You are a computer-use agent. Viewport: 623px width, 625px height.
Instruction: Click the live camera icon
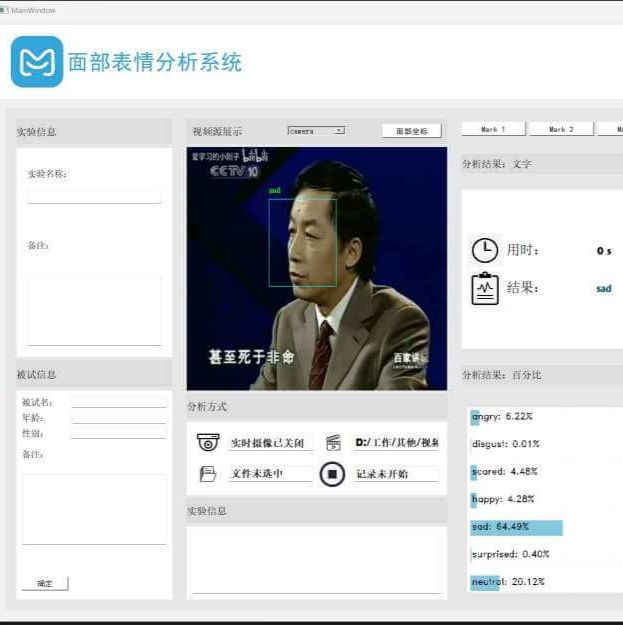[208, 442]
